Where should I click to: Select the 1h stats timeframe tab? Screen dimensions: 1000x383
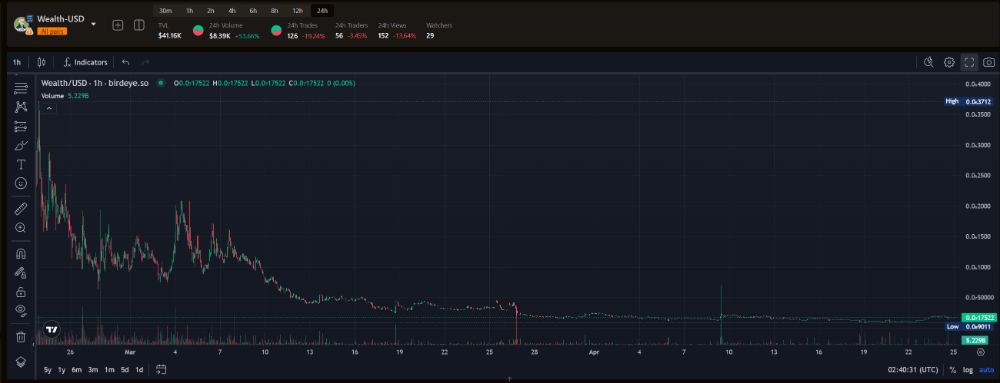click(x=189, y=11)
